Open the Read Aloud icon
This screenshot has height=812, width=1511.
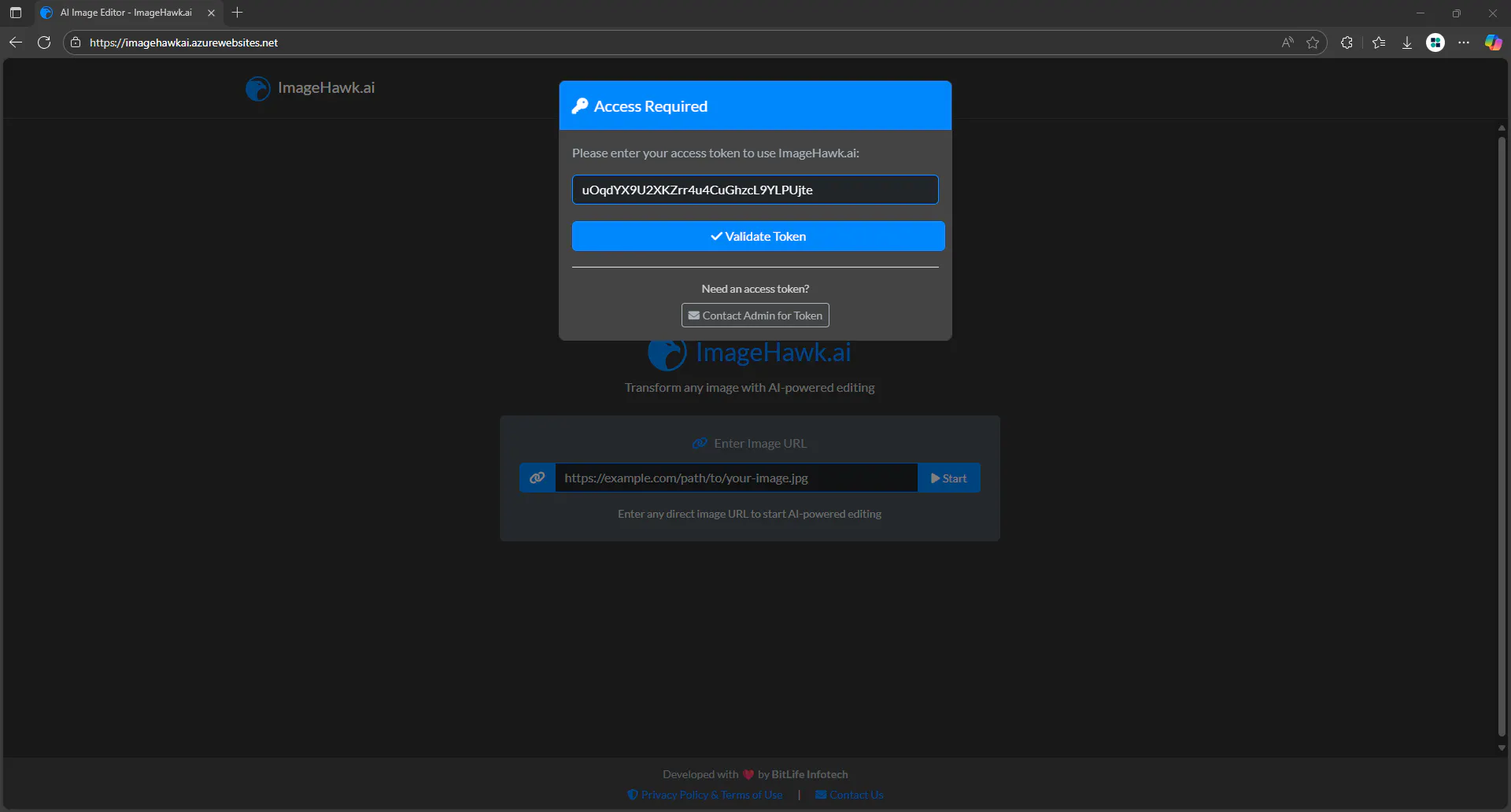tap(1287, 42)
